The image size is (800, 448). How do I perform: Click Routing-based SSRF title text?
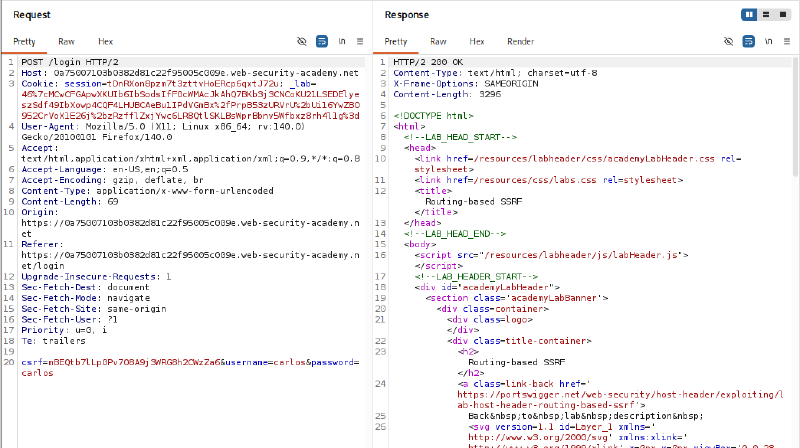(473, 202)
